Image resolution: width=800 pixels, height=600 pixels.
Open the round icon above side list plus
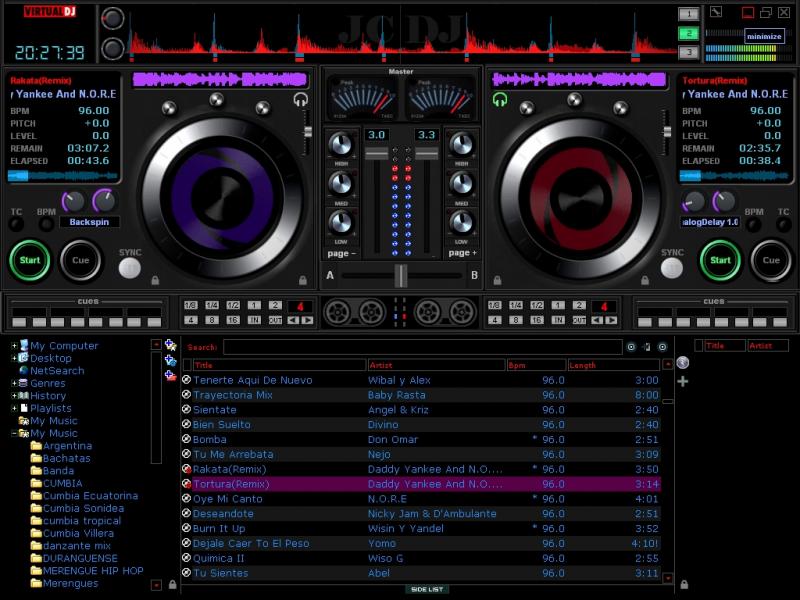click(683, 363)
